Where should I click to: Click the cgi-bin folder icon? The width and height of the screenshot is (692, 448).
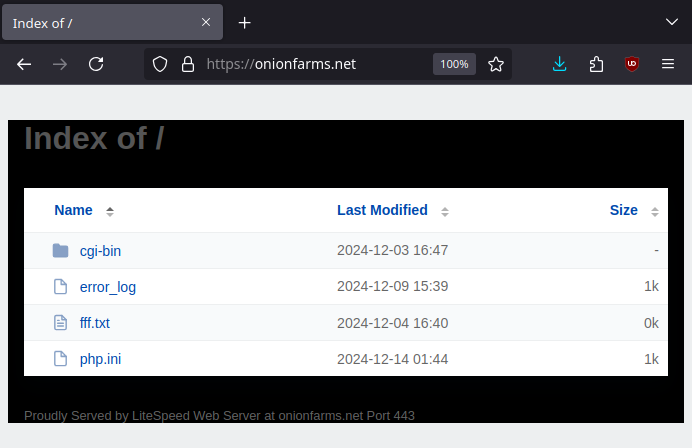click(x=60, y=251)
